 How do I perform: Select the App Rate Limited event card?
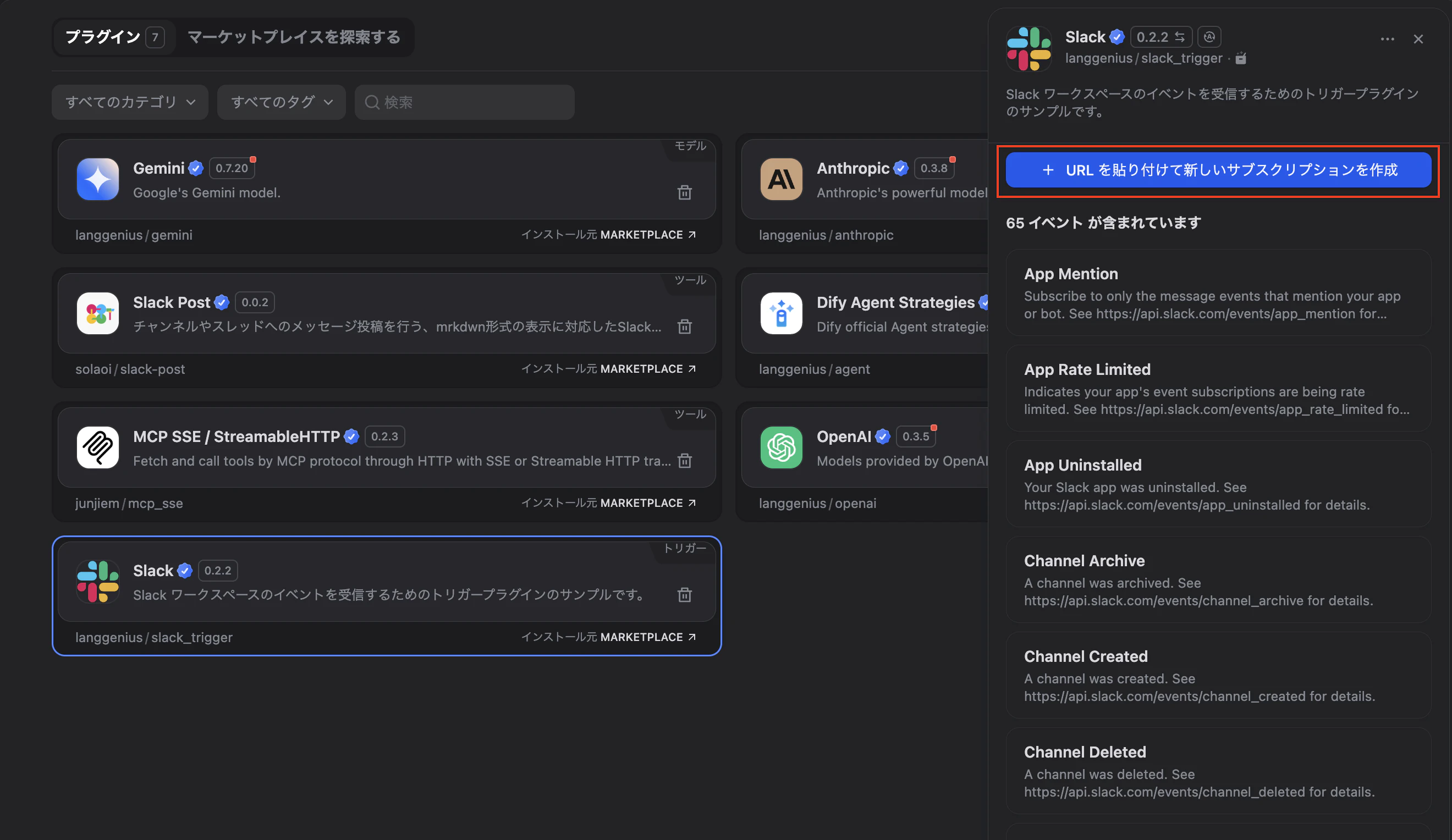tap(1218, 388)
